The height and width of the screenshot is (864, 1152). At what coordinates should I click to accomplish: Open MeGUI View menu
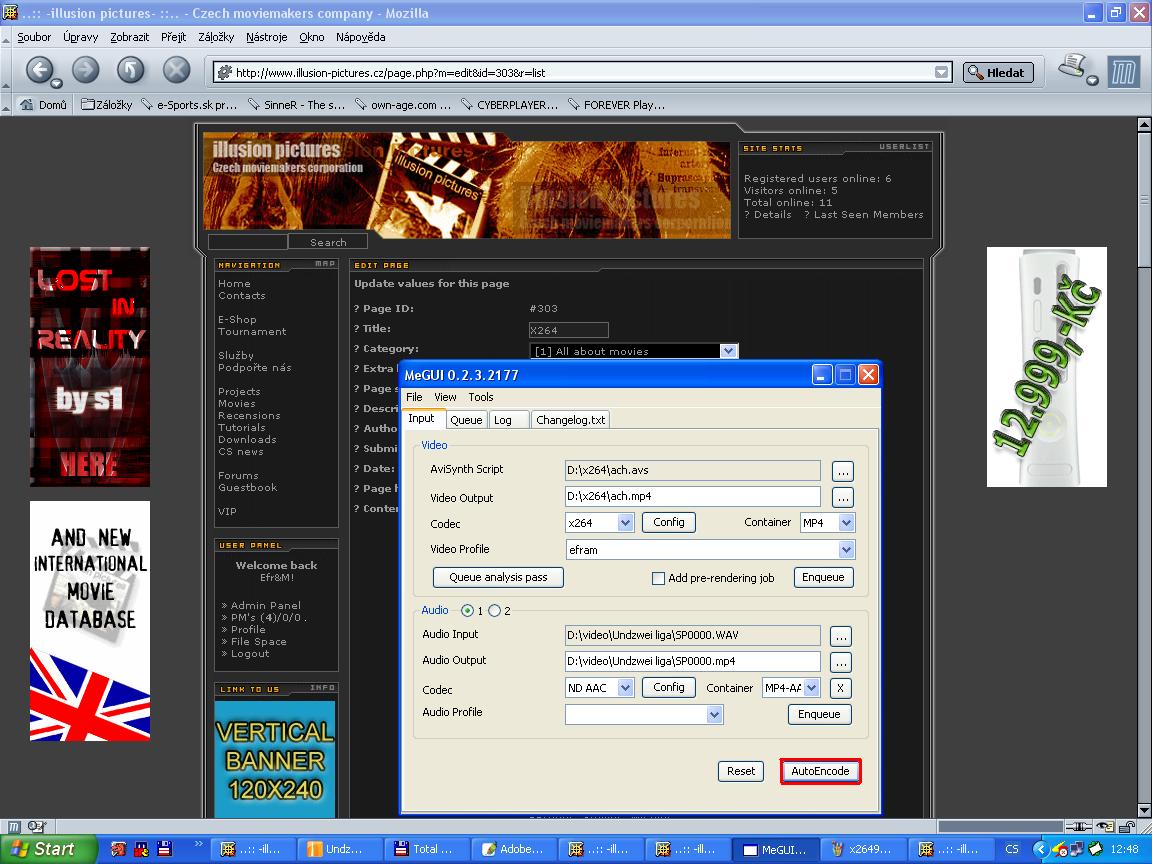(445, 397)
